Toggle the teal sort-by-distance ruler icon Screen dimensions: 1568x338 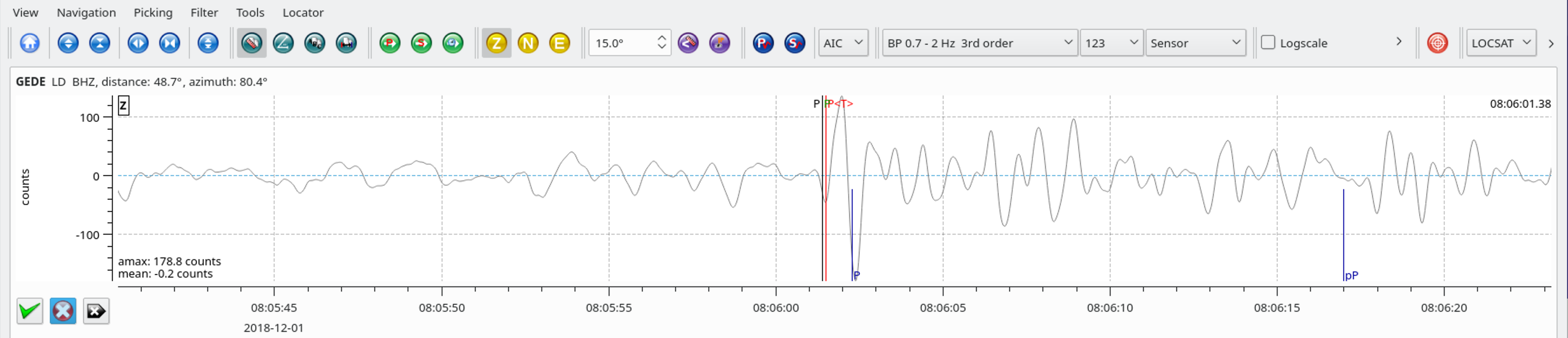[252, 43]
